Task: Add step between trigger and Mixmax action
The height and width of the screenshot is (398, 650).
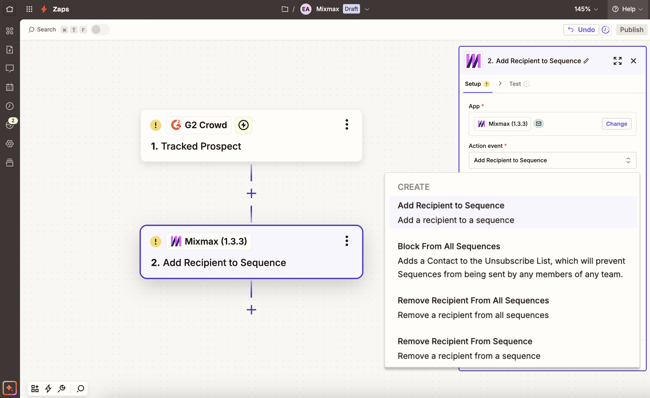Action: [251, 194]
